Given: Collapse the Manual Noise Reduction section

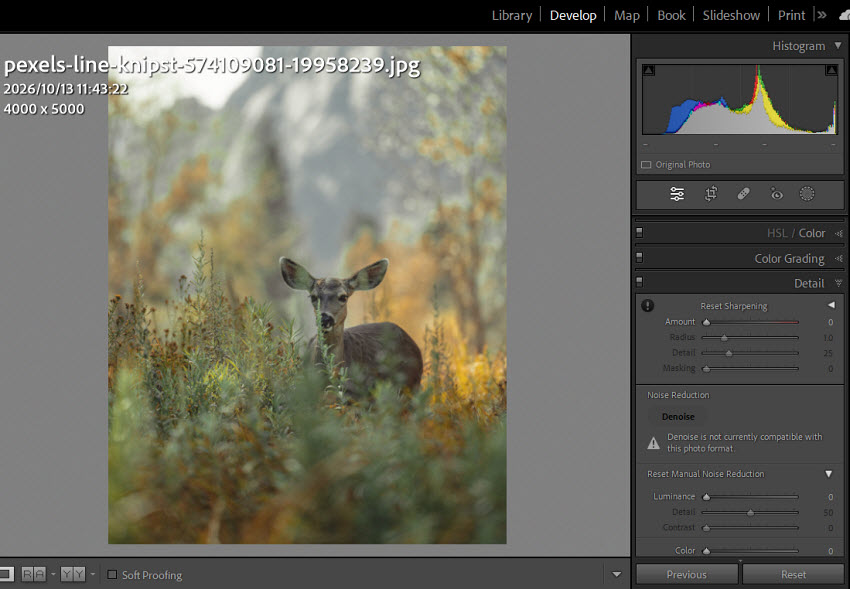Looking at the screenshot, I should coord(828,474).
